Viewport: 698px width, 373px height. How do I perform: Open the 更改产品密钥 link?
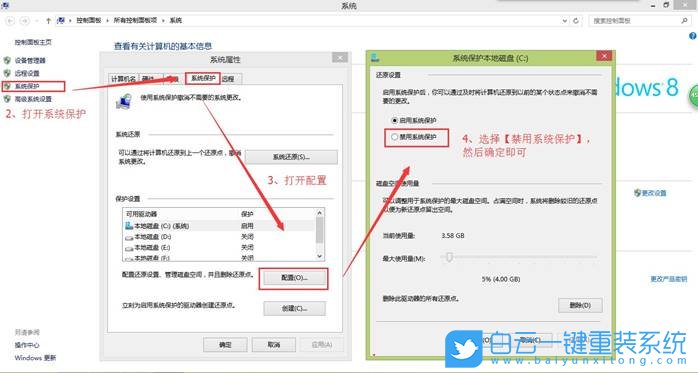(669, 279)
